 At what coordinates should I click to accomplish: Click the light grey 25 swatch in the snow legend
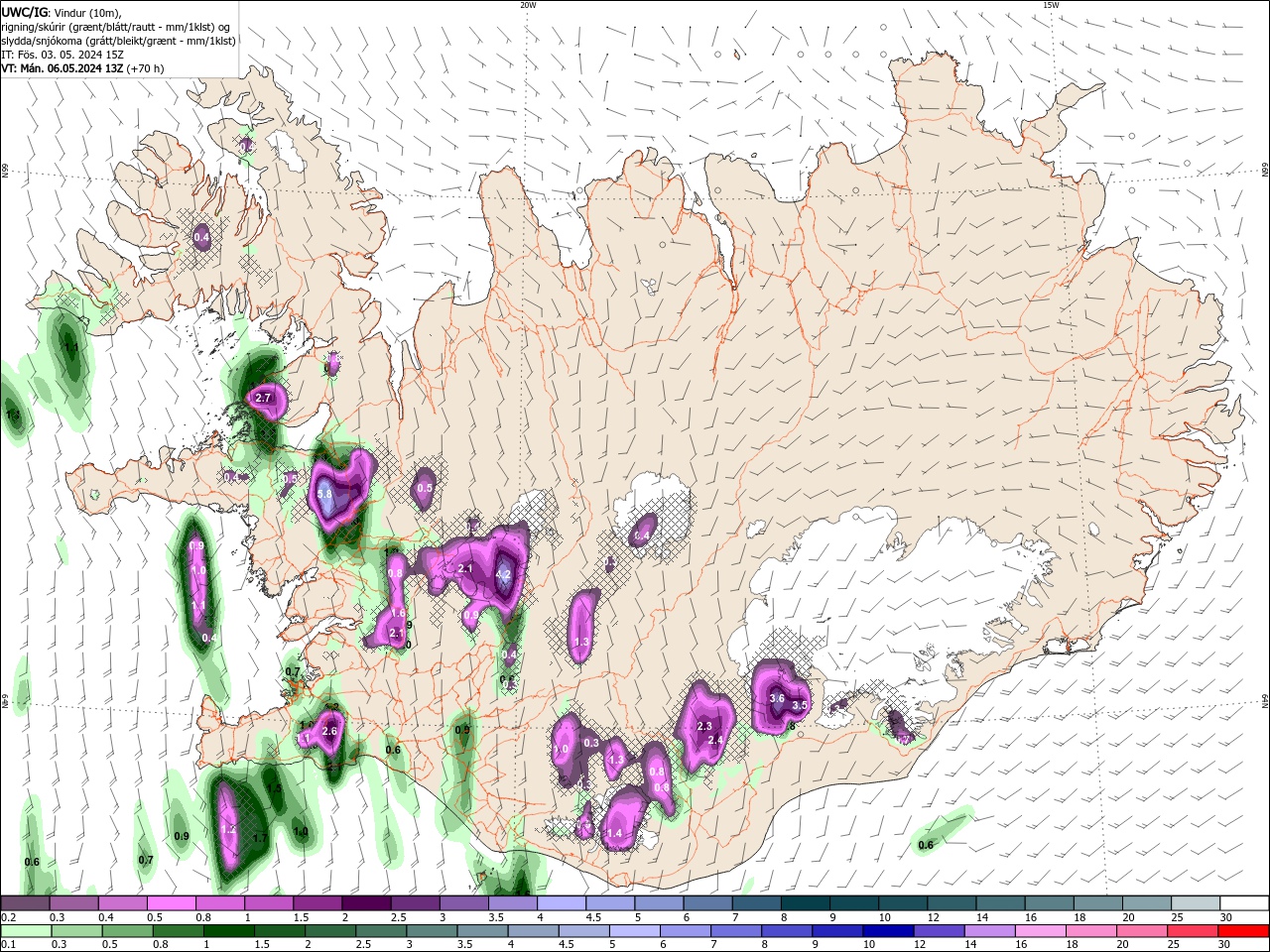pyautogui.click(x=1196, y=903)
